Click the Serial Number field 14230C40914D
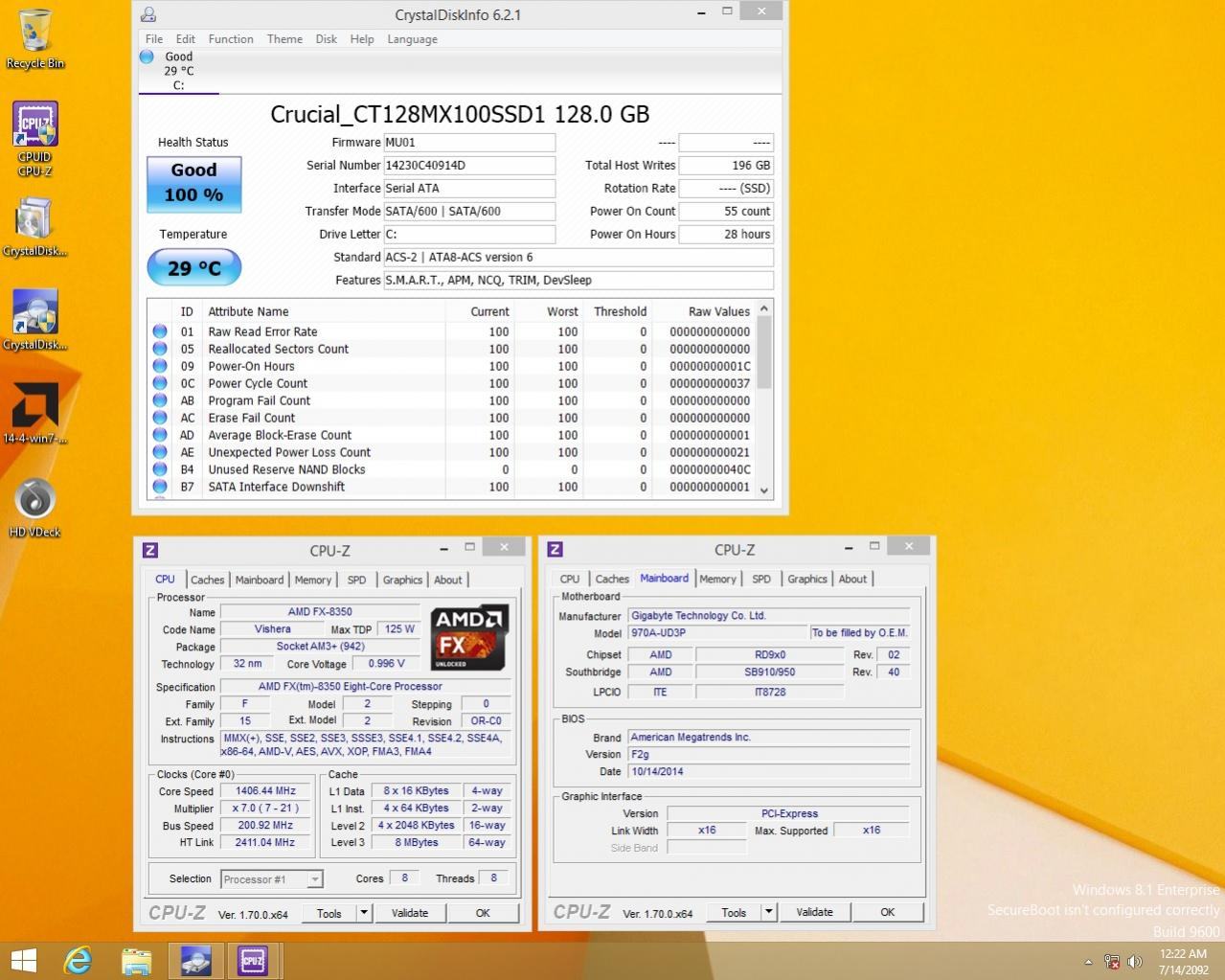Image resolution: width=1225 pixels, height=980 pixels. pos(469,165)
